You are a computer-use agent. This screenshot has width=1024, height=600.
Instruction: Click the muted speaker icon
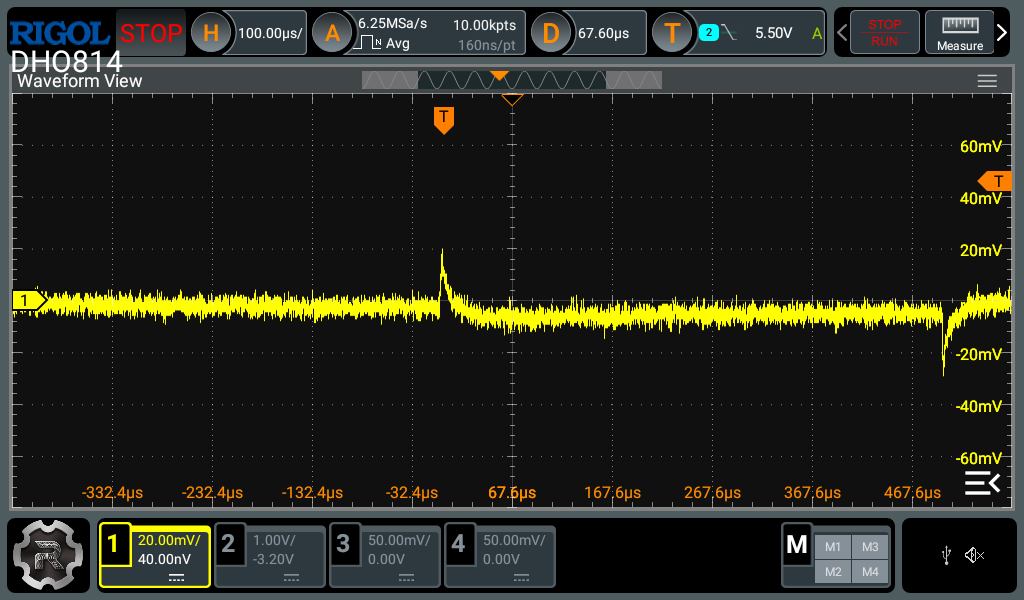(x=975, y=556)
